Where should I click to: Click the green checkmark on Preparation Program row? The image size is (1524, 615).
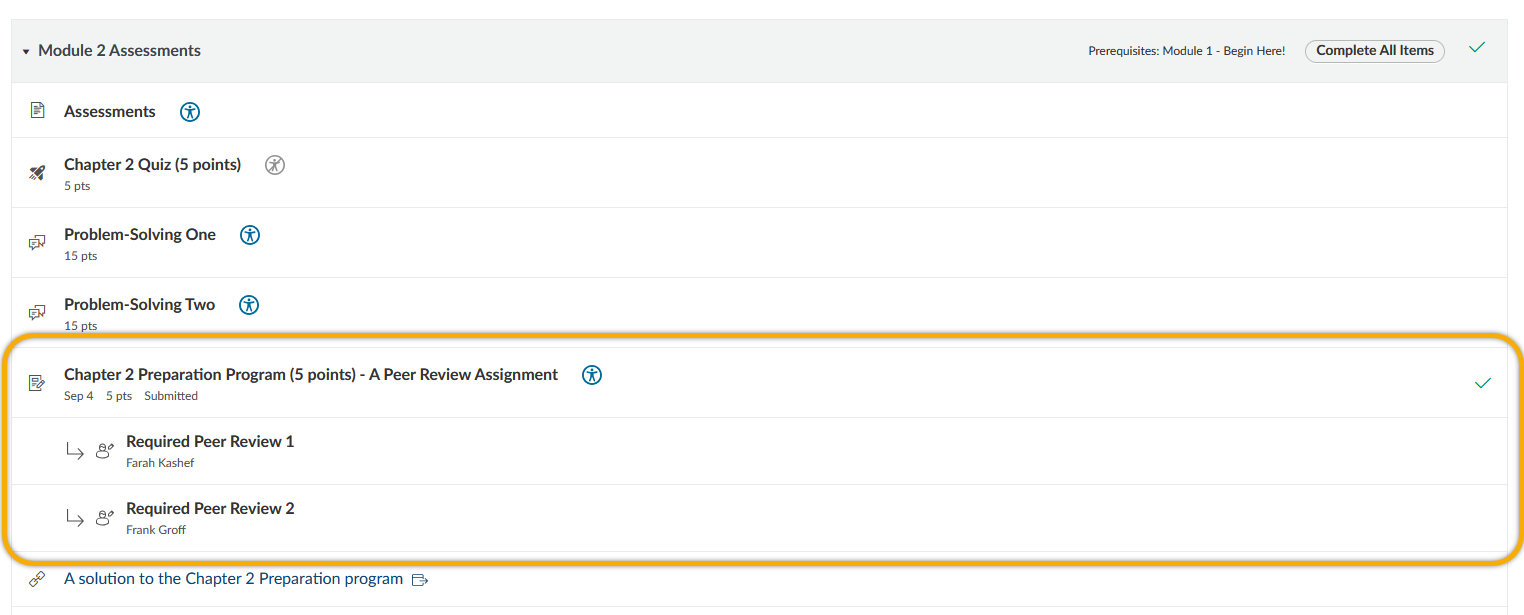pos(1482,383)
